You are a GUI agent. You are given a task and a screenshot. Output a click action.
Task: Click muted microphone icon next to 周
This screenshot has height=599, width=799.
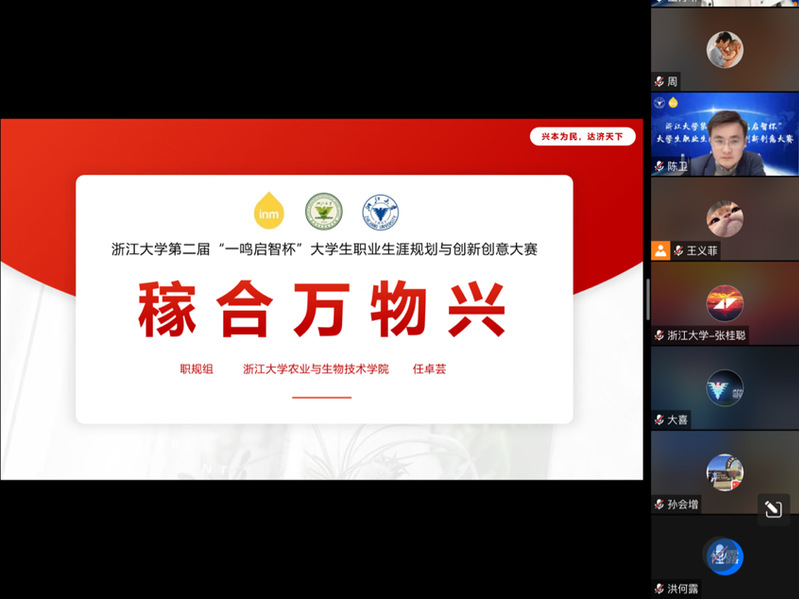659,81
